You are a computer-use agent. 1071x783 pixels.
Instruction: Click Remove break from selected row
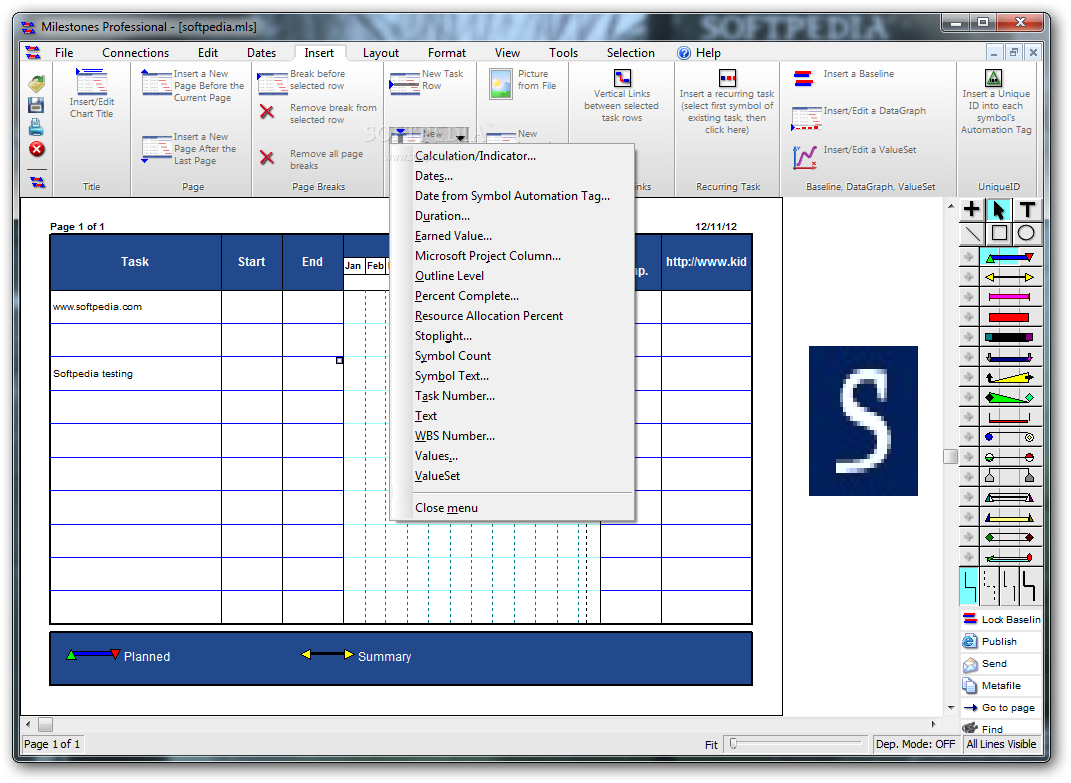click(318, 113)
